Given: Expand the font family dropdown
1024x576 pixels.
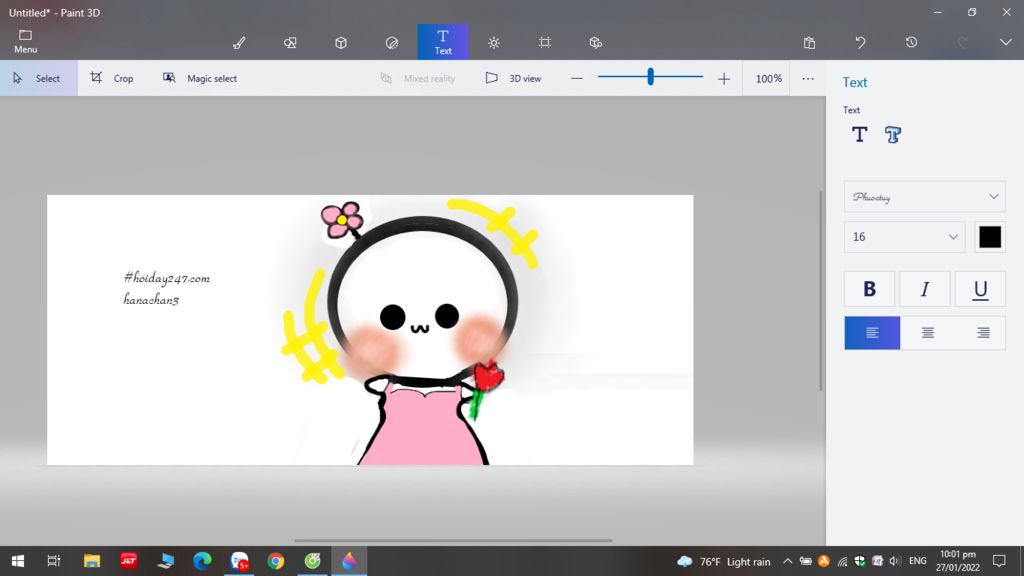Looking at the screenshot, I should pos(924,196).
